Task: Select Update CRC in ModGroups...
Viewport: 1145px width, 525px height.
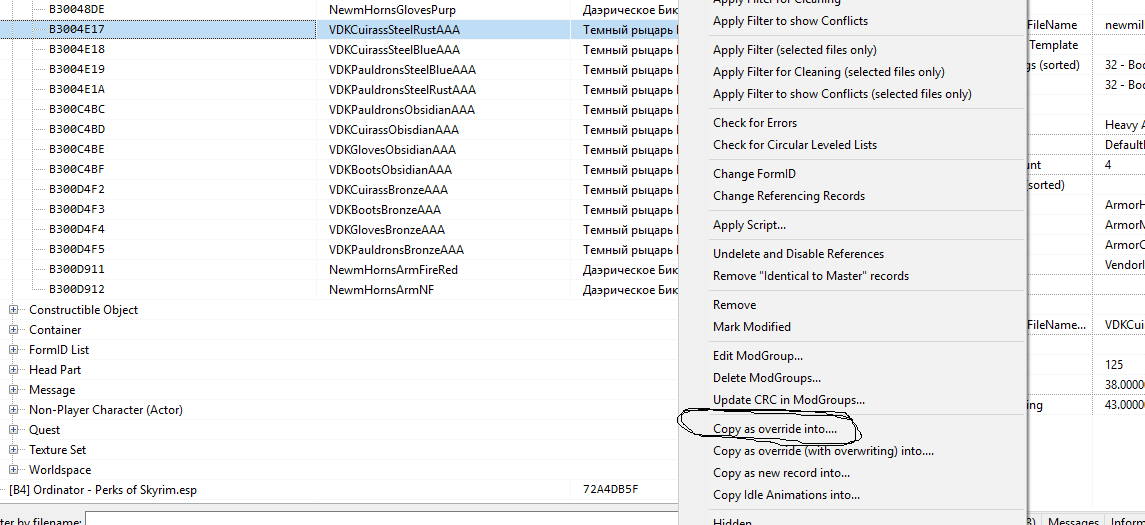Action: 789,400
